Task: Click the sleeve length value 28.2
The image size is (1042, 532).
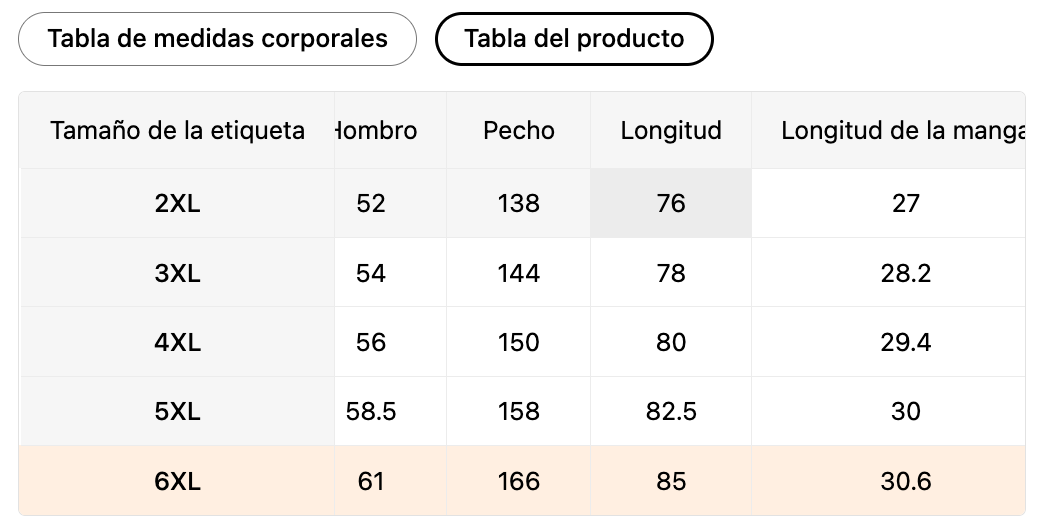Action: [905, 273]
